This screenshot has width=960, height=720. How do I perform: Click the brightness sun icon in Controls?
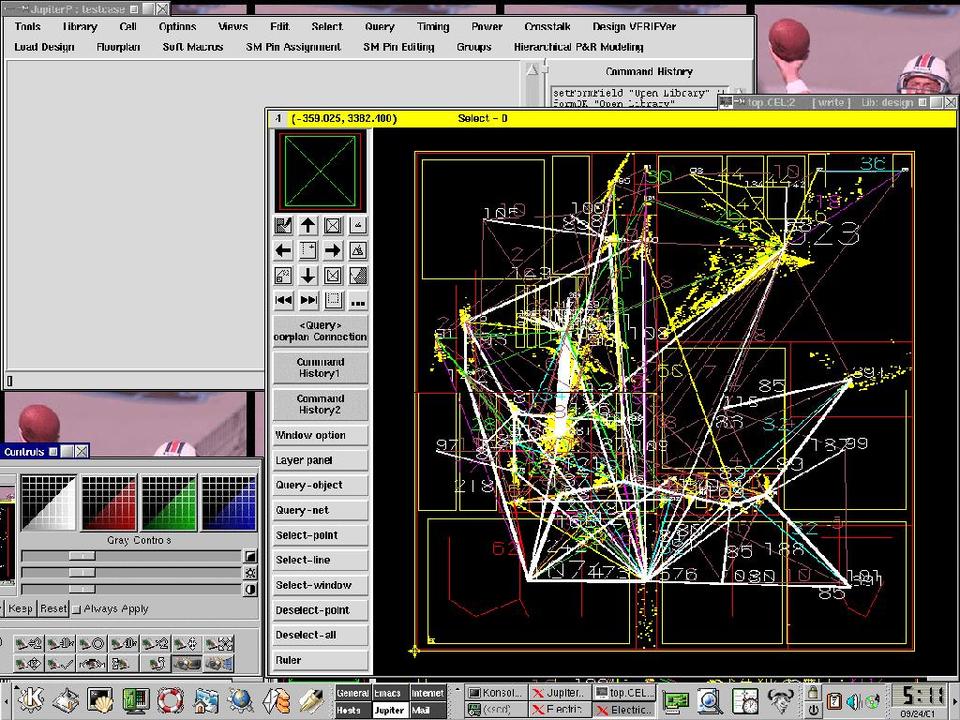click(x=250, y=573)
